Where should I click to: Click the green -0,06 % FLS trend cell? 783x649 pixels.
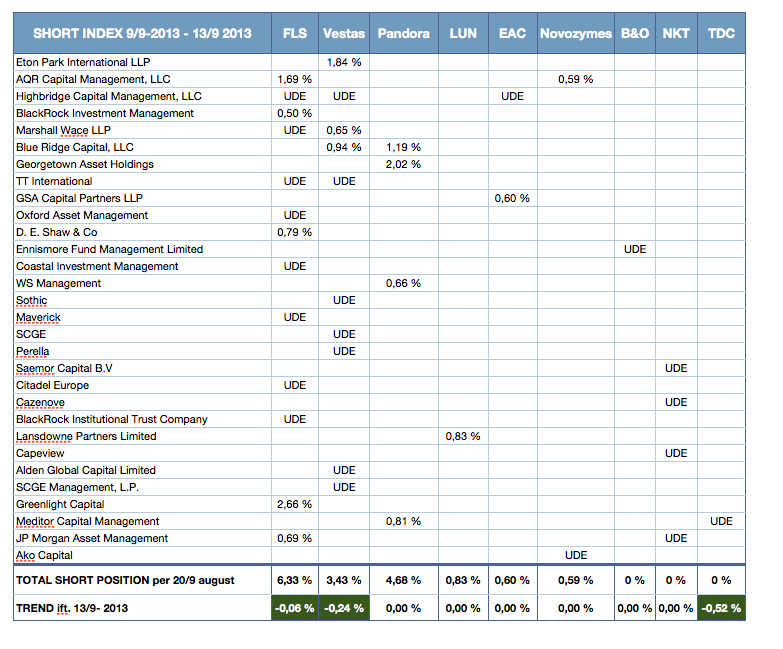coord(295,608)
